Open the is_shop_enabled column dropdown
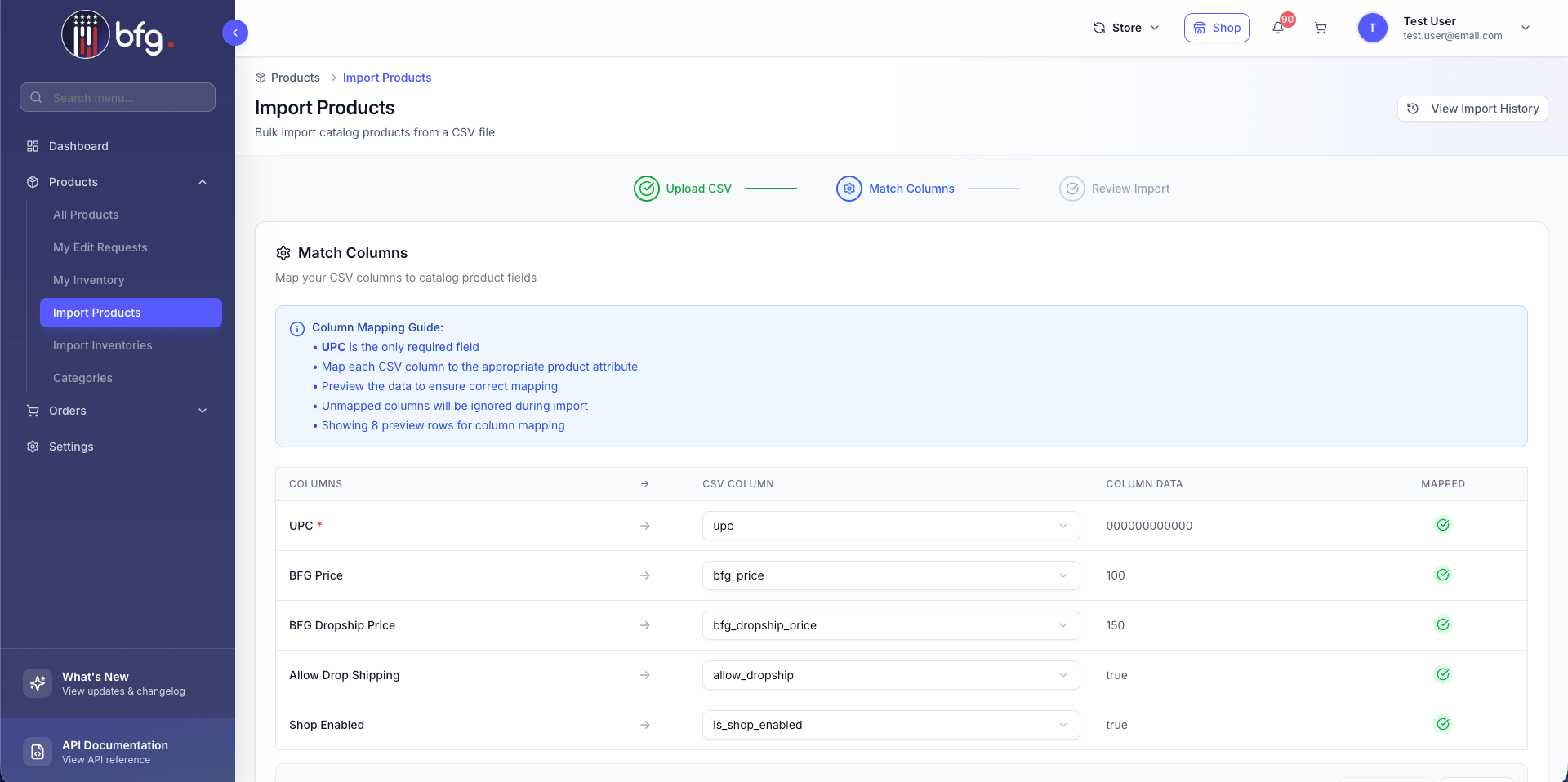 890,725
